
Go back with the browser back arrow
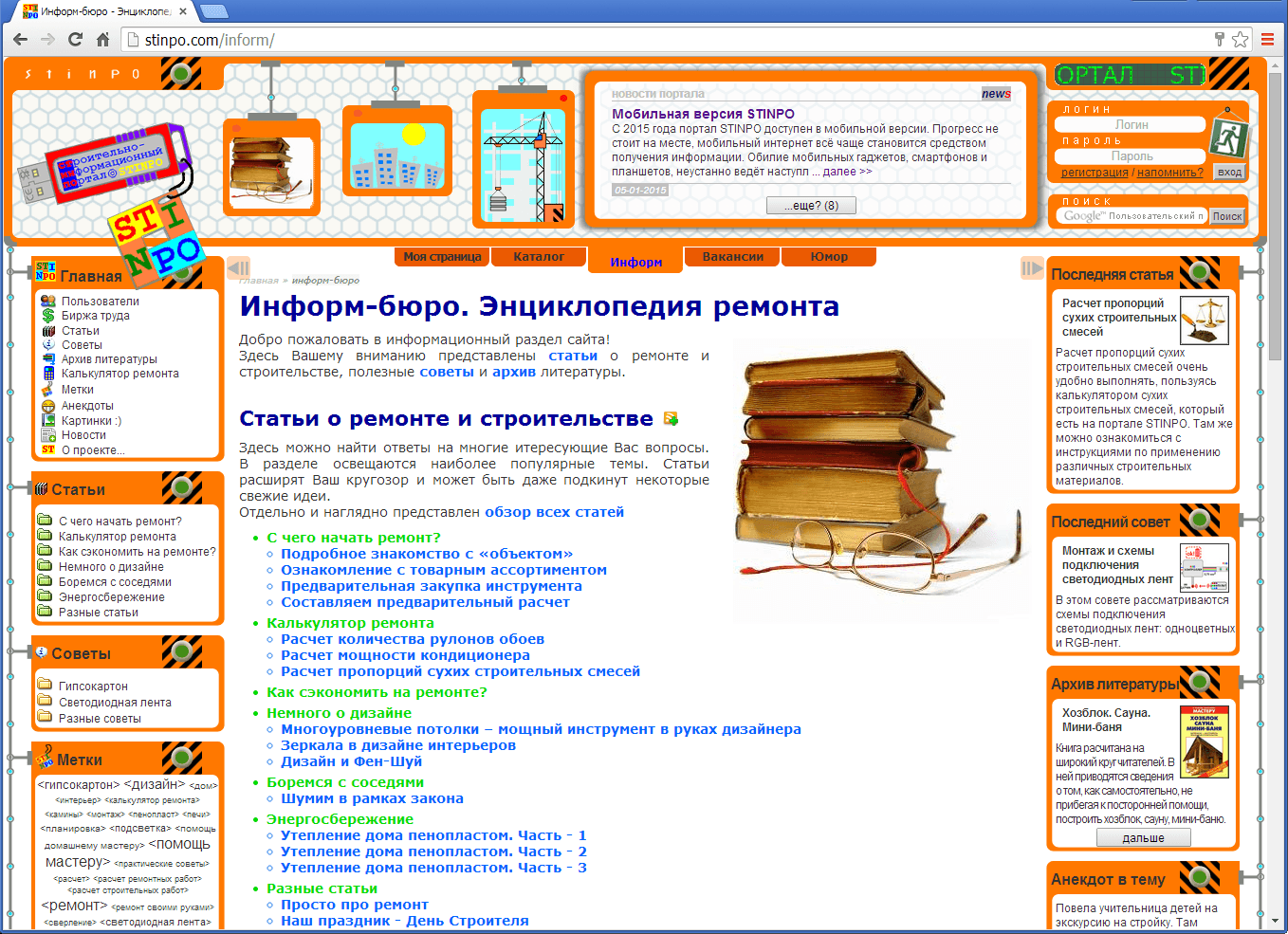click(20, 40)
